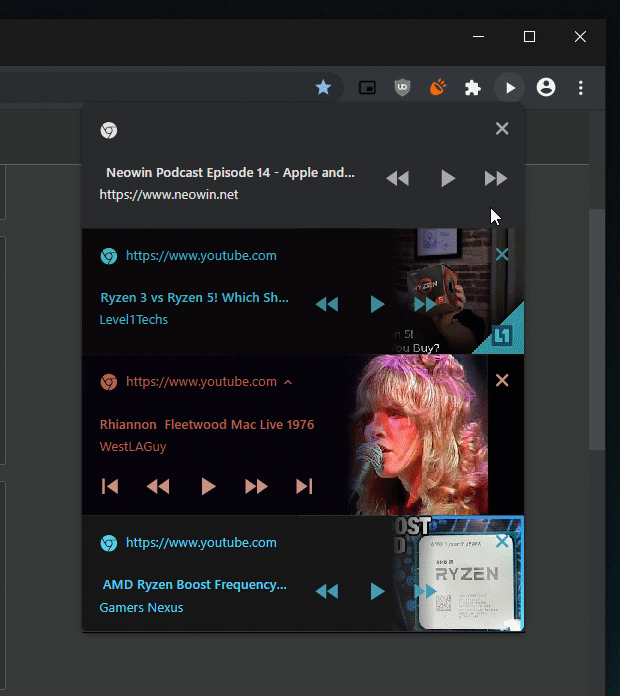Click the https://www.neowin.net source text
This screenshot has width=620, height=696.
pyautogui.click(x=169, y=194)
